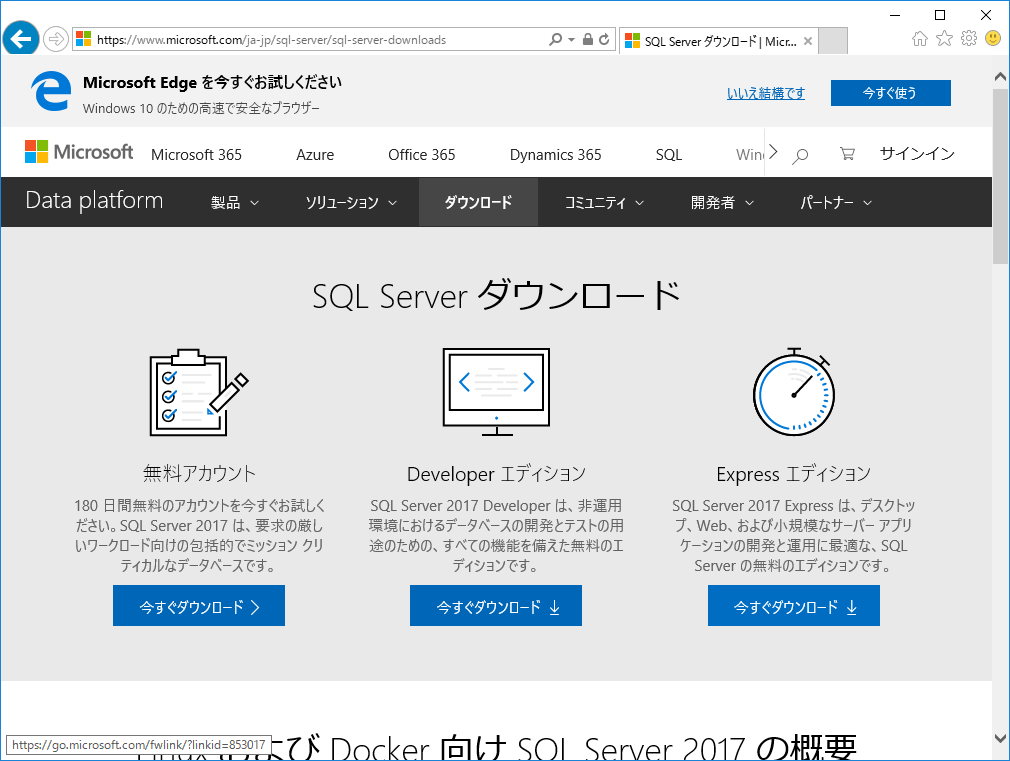The image size is (1010, 761).
Task: Select the ダウンロード menu item
Action: pyautogui.click(x=478, y=202)
